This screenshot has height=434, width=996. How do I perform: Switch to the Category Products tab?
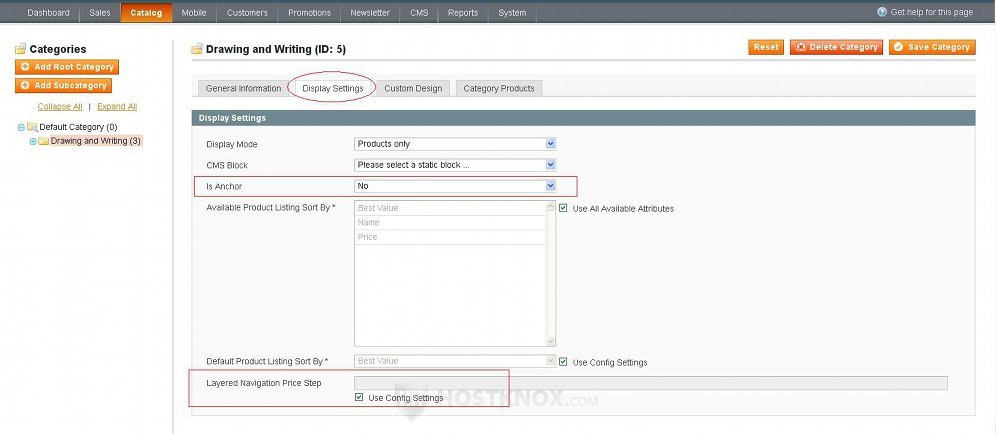point(499,88)
